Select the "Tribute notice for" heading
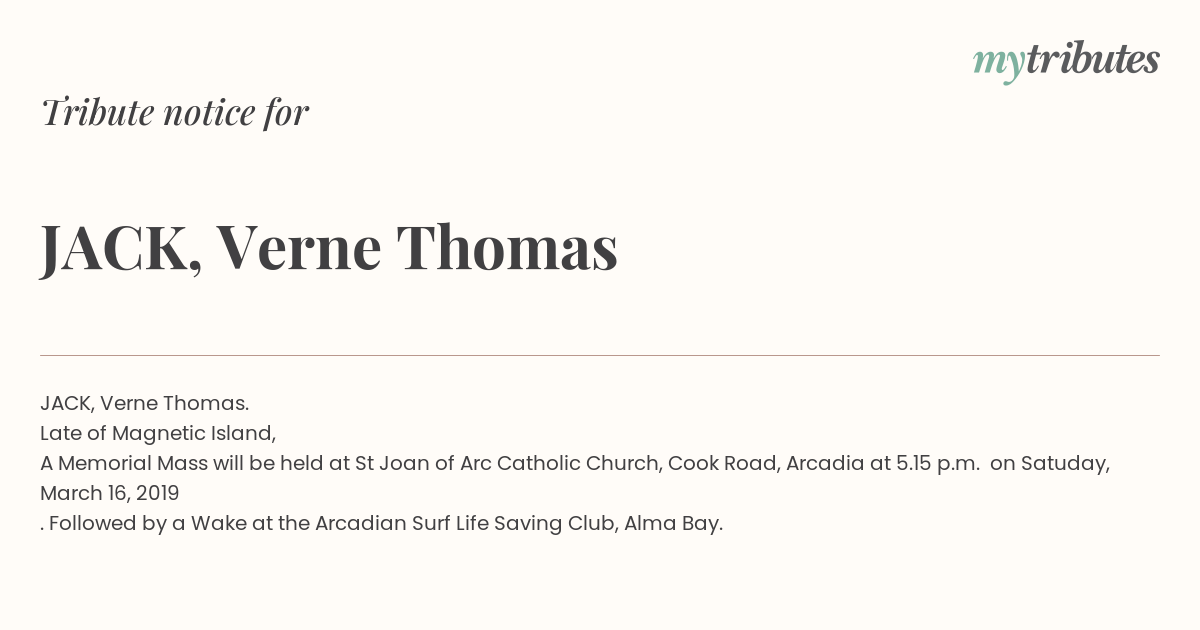This screenshot has height=630, width=1200. [x=175, y=112]
